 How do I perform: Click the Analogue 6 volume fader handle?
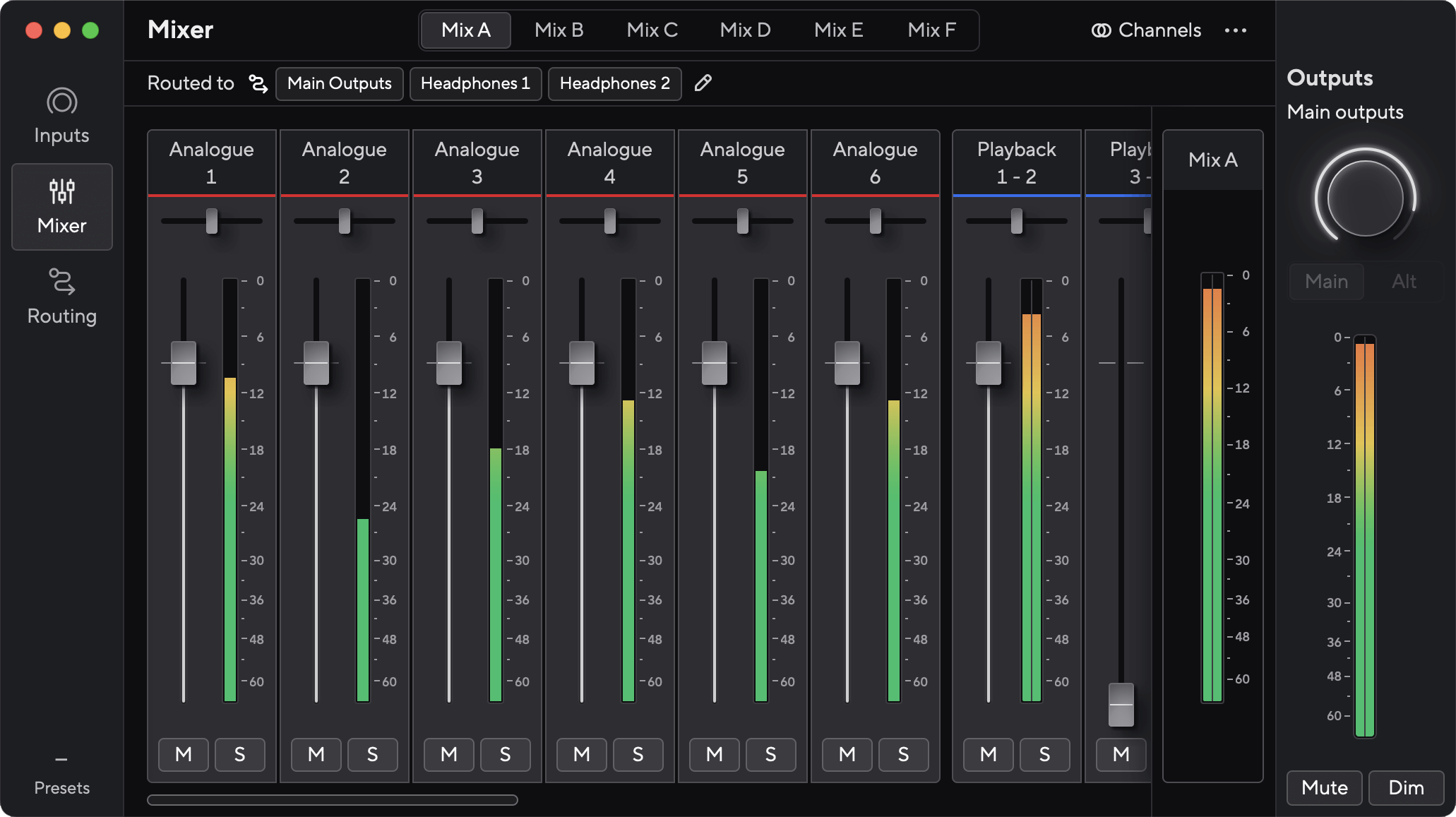click(847, 363)
